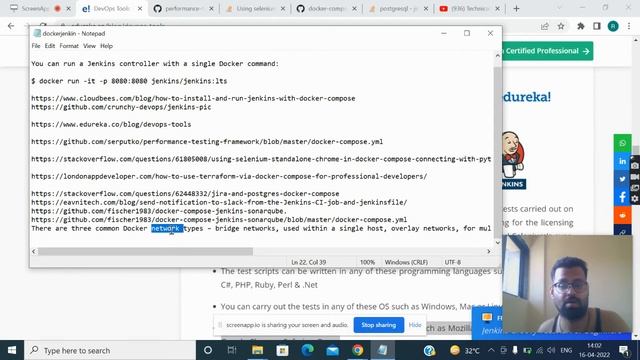Click the Notepad horizontal scrollbar thumb
Screen dimensions: 640x360
145,251
